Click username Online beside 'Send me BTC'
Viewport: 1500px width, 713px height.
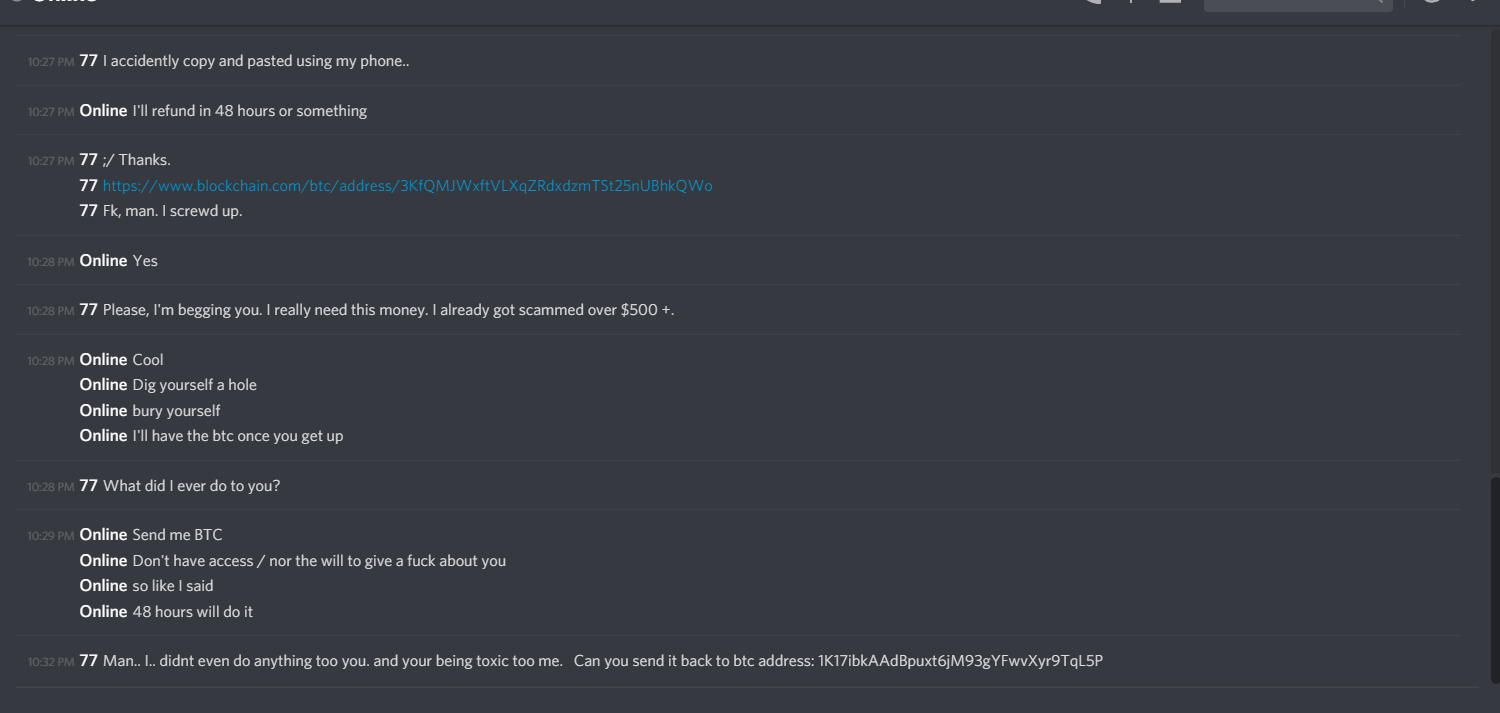(104, 534)
